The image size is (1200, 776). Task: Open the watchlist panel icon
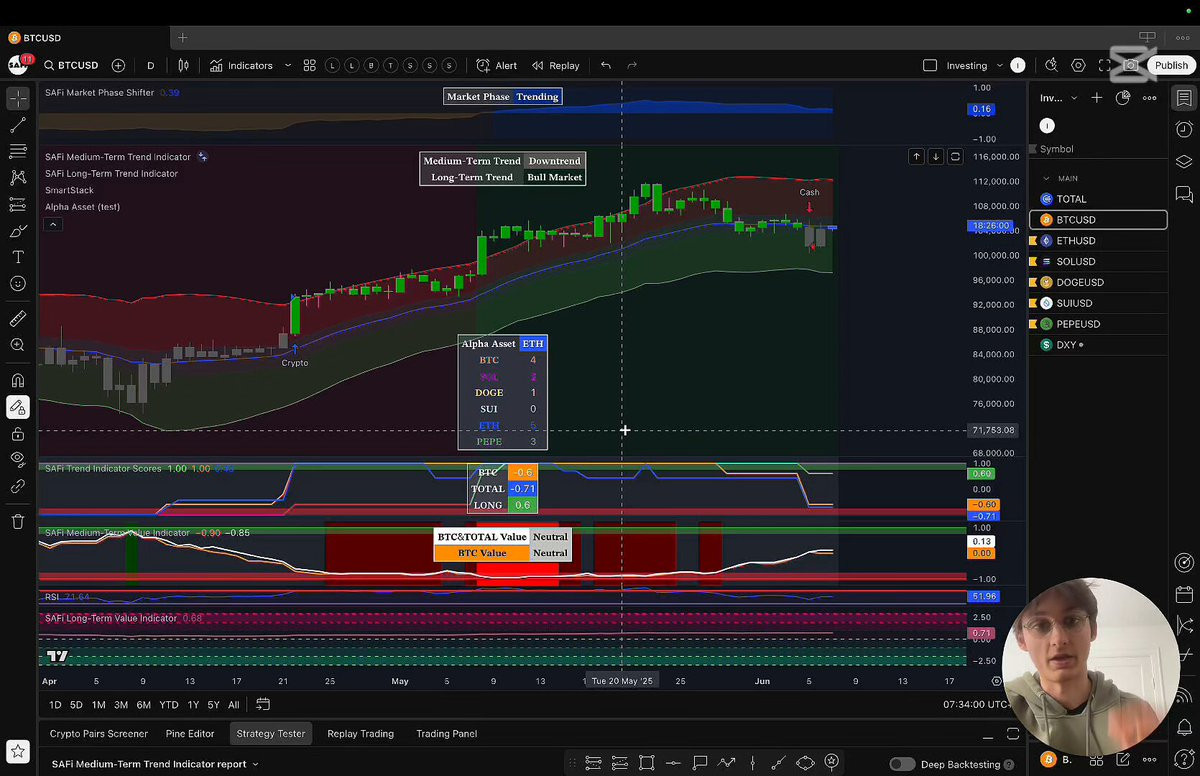click(x=1184, y=98)
